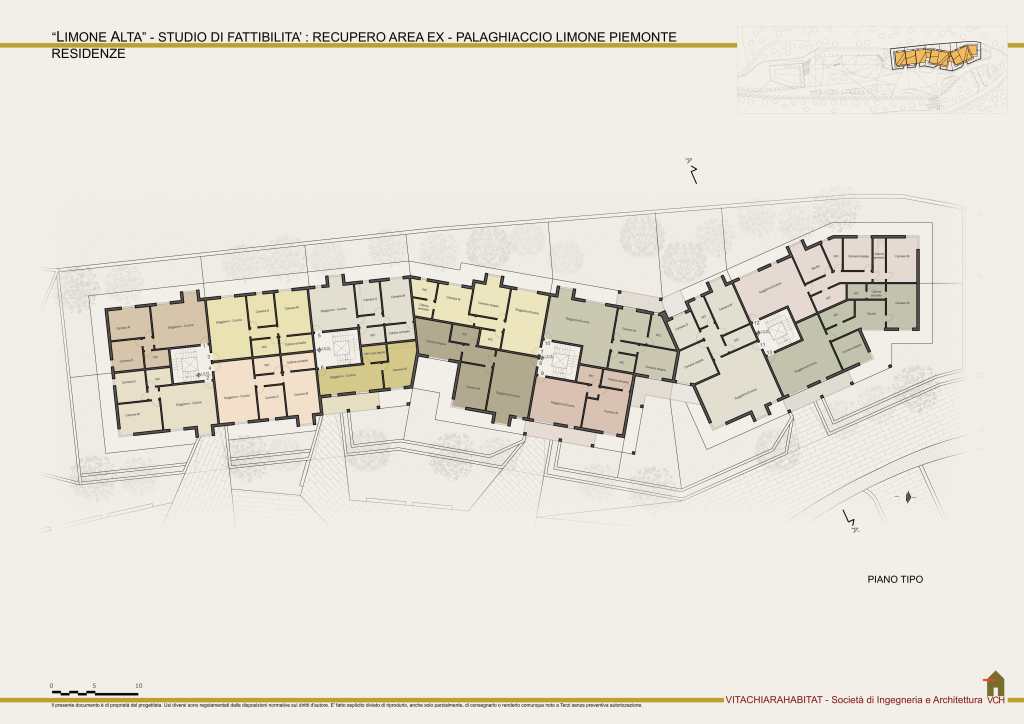Click the section marker A below the building

[x=851, y=520]
